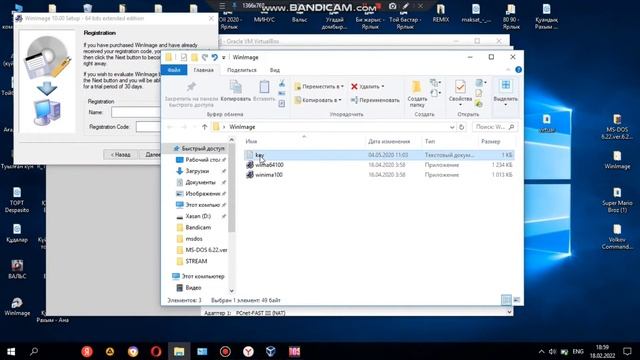Click the up arrow navigation icon
The height and width of the screenshot is (360, 640).
tap(204, 127)
